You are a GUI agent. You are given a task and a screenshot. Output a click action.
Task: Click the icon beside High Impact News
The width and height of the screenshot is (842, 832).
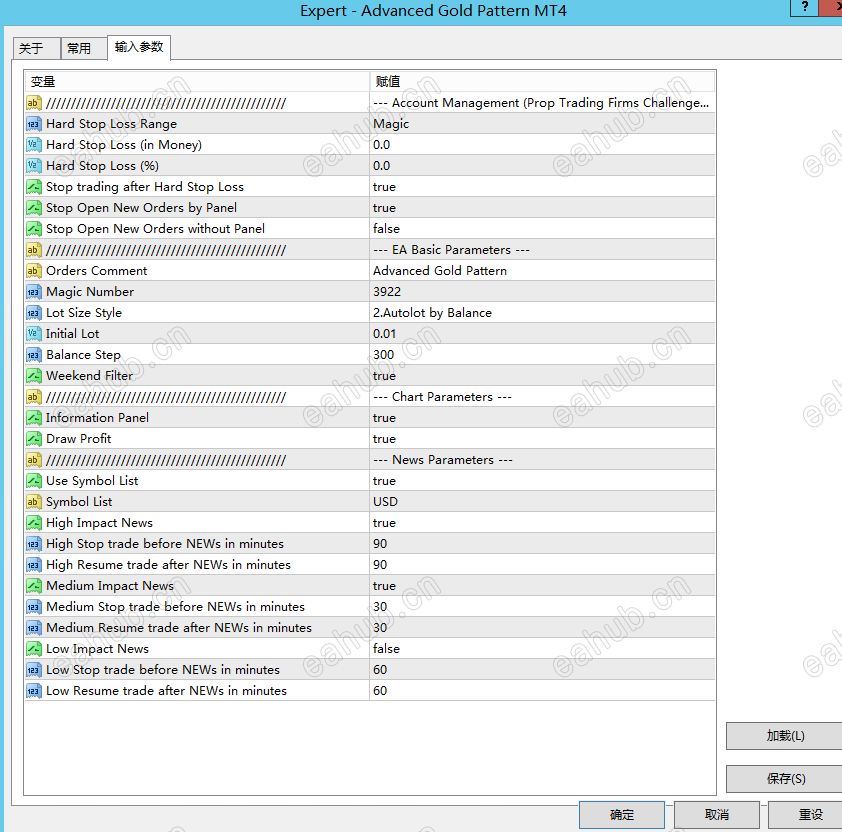33,523
